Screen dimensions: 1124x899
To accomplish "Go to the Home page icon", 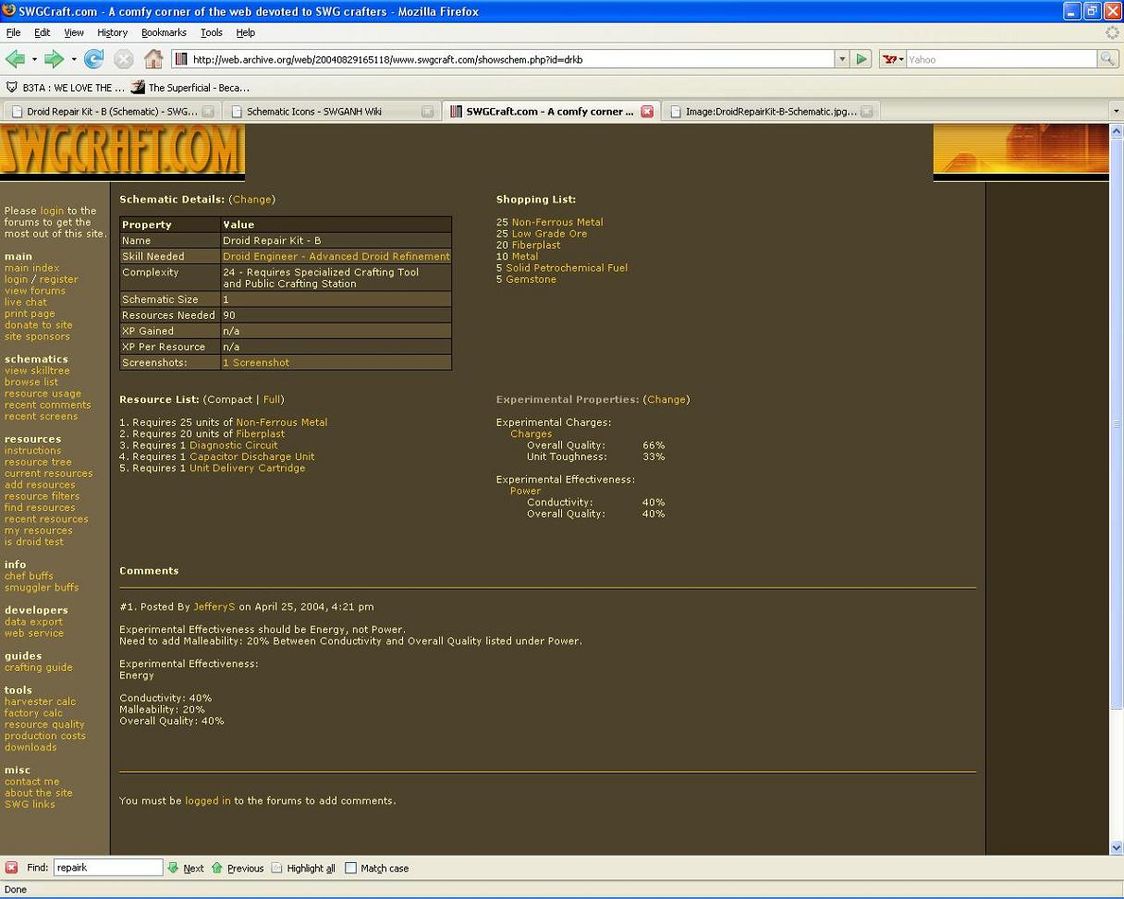I will [153, 60].
